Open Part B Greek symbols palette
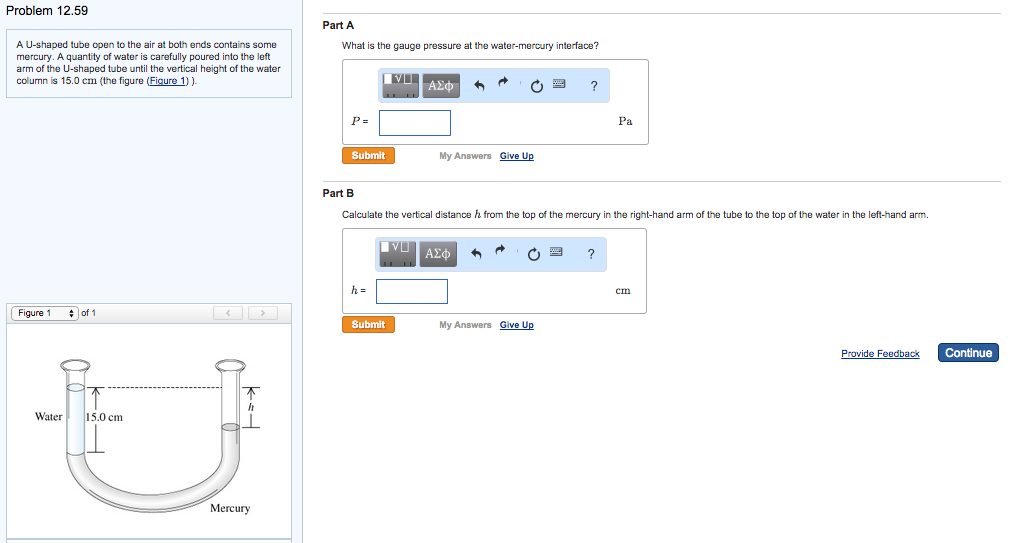The width and height of the screenshot is (1012, 543). pyautogui.click(x=437, y=254)
